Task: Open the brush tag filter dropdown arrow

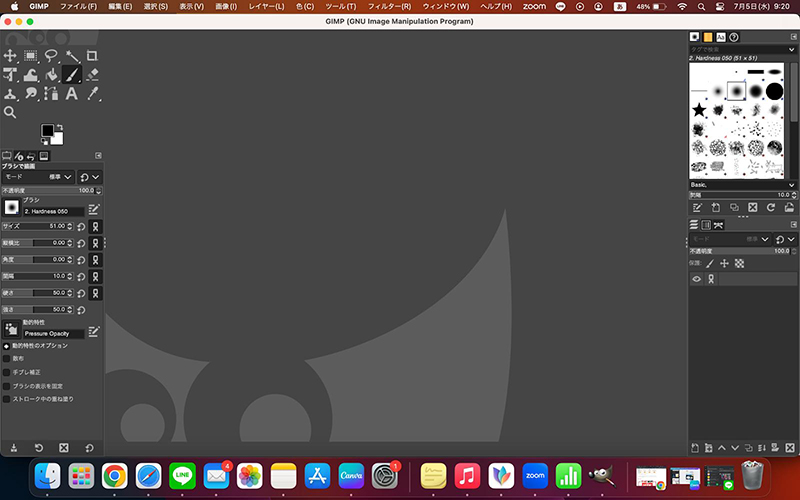Action: coord(791,49)
